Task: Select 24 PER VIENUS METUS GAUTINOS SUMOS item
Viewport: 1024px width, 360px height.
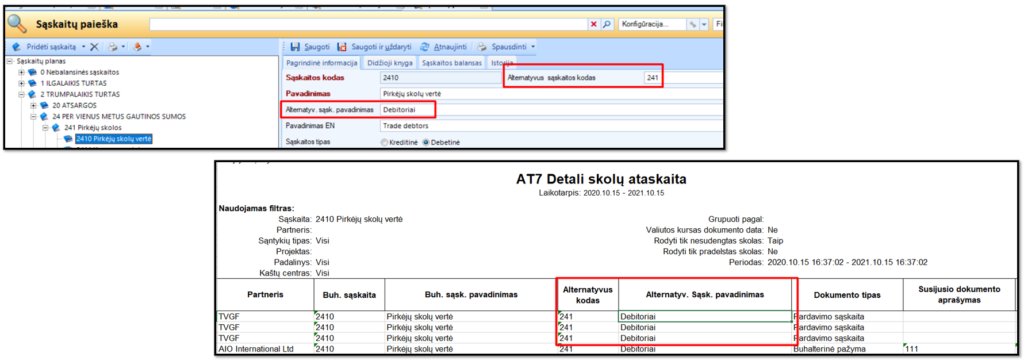Action: pos(119,116)
